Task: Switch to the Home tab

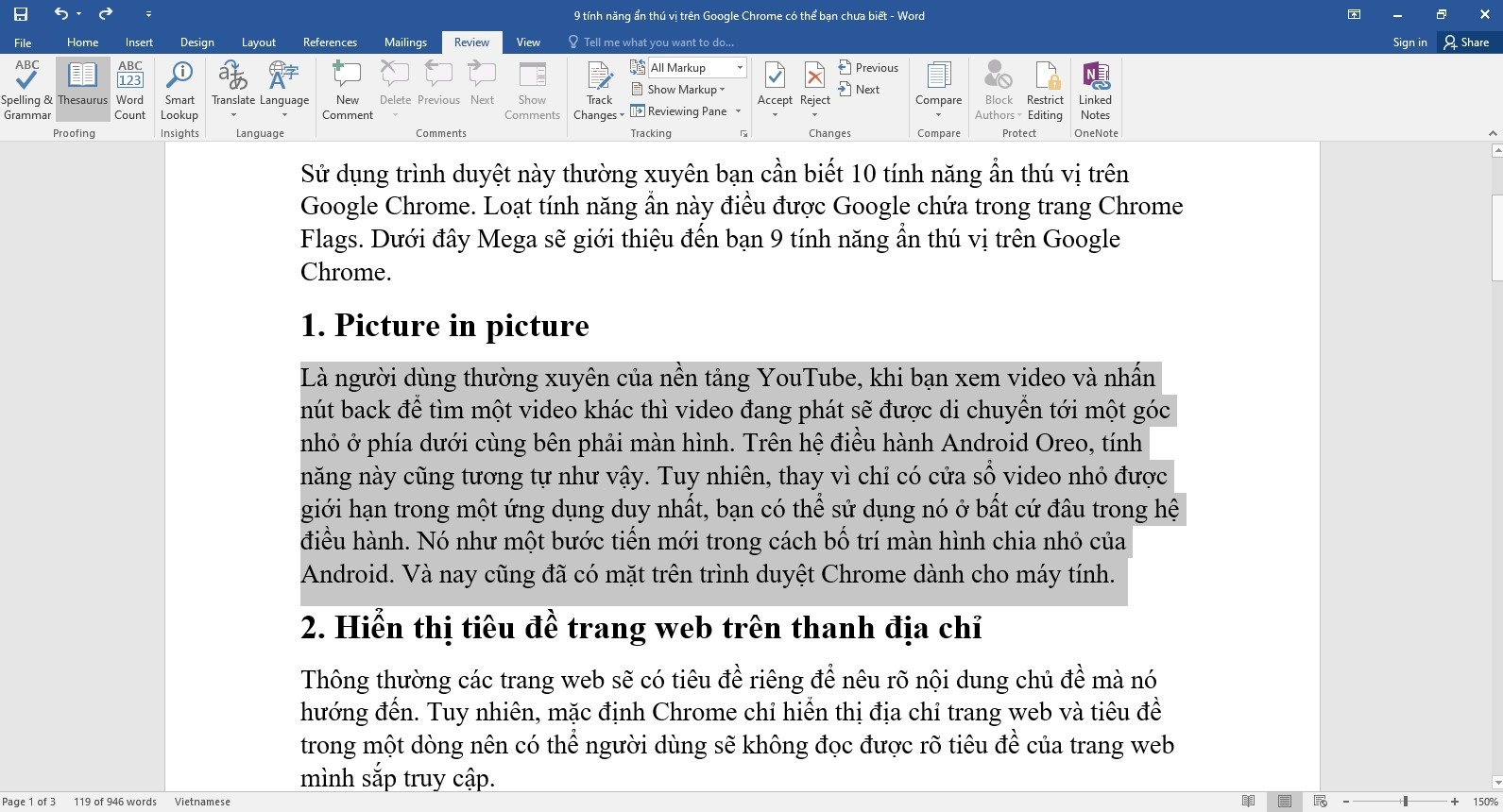Action: coord(82,42)
